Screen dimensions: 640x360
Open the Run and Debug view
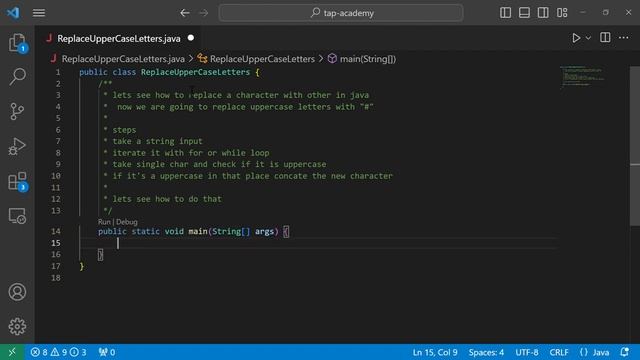pyautogui.click(x=17, y=146)
